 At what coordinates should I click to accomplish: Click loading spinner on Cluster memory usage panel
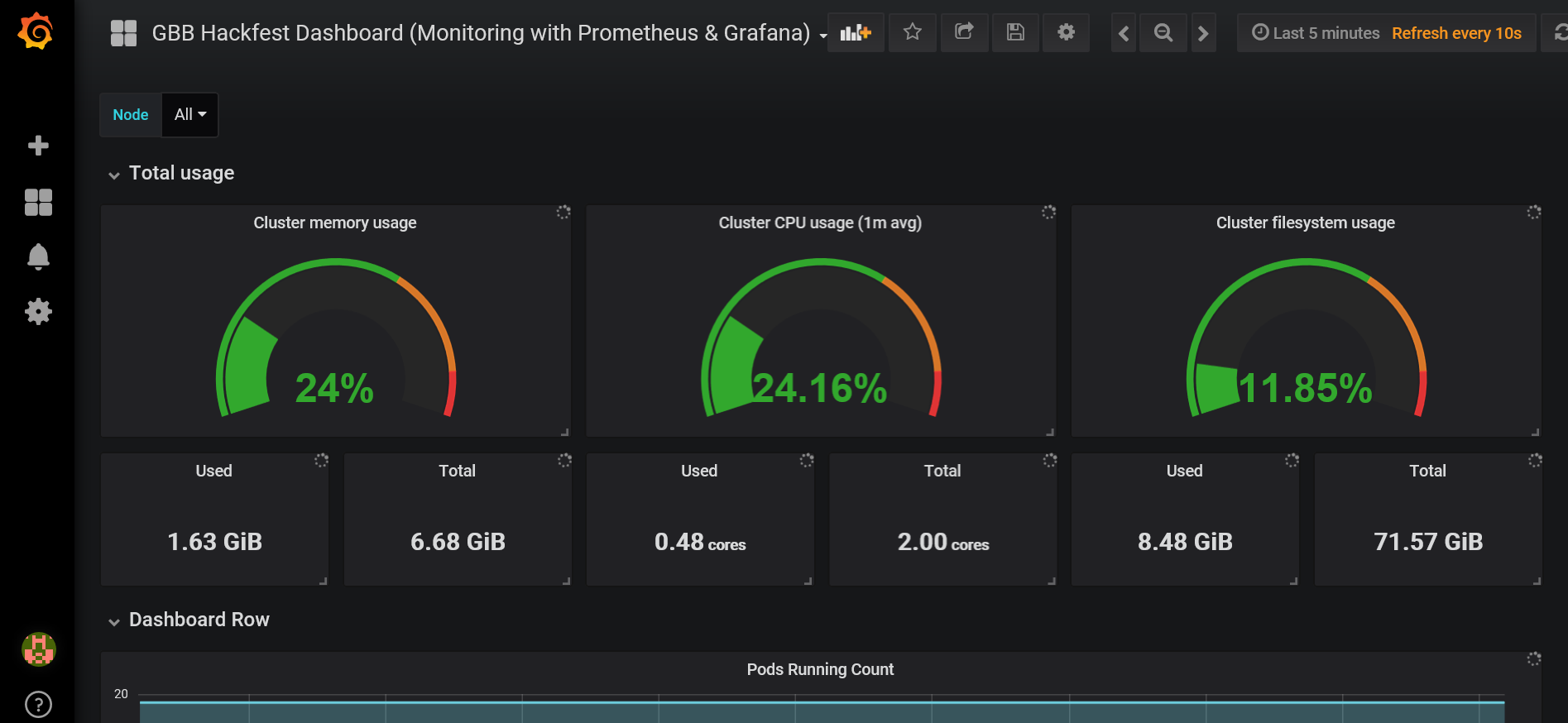point(563,212)
